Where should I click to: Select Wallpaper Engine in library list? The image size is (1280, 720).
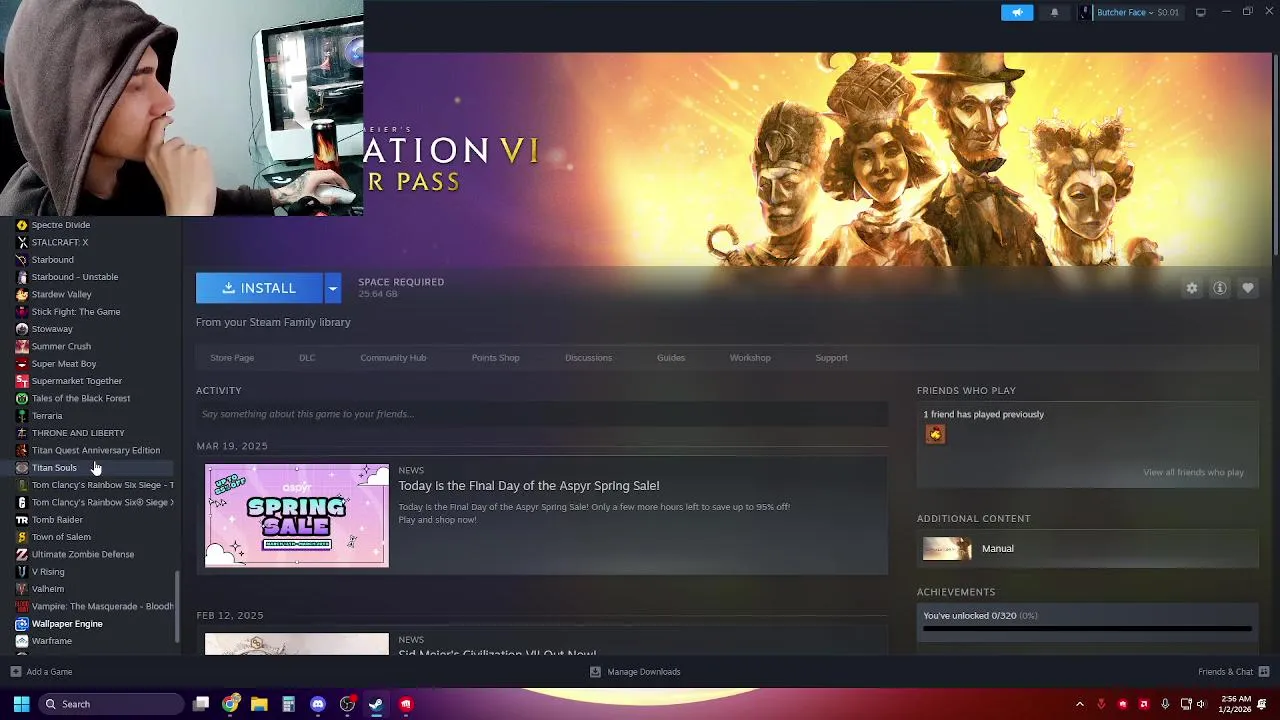pyautogui.click(x=67, y=624)
